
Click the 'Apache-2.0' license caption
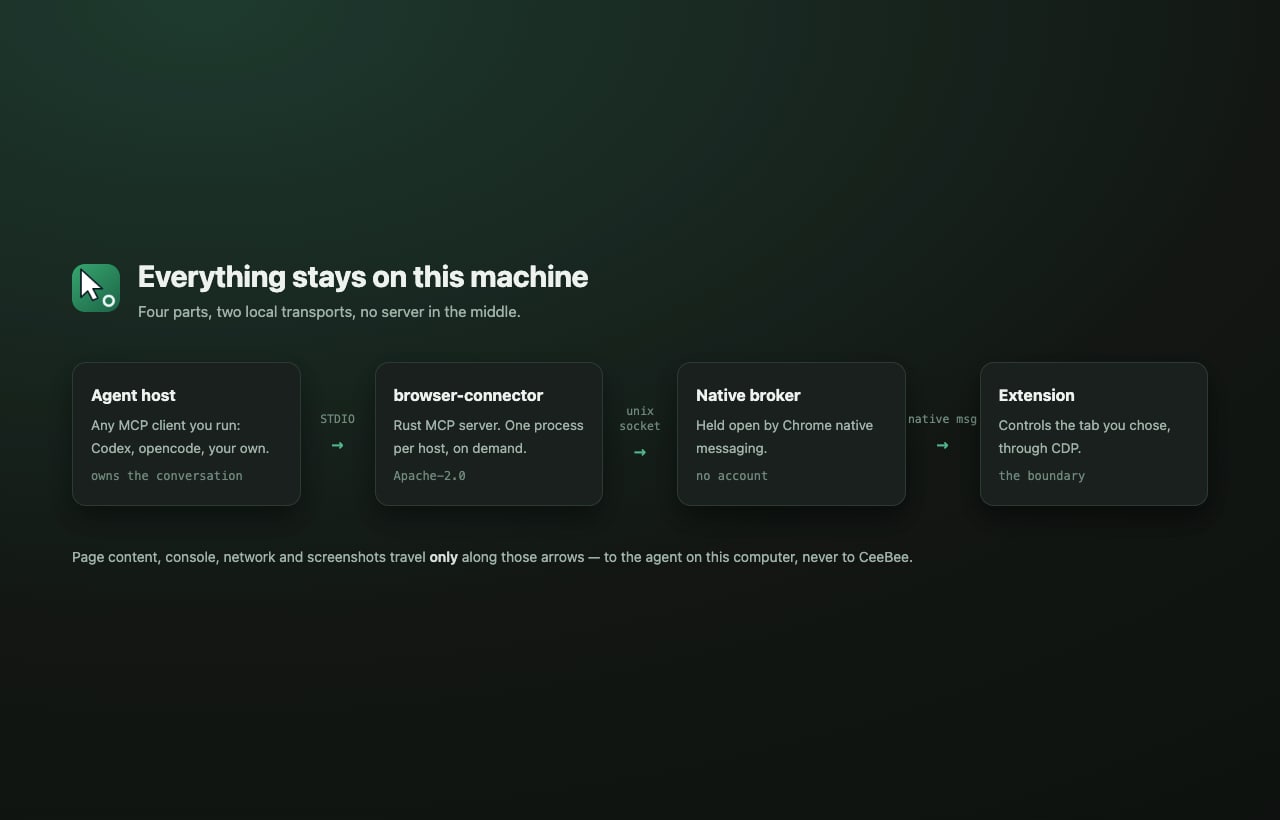click(x=429, y=476)
